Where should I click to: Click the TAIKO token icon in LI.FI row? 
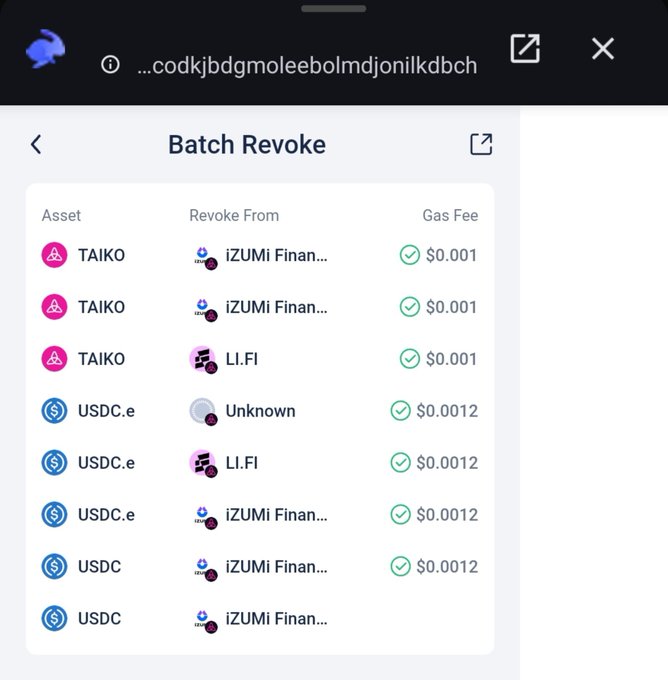point(54,359)
